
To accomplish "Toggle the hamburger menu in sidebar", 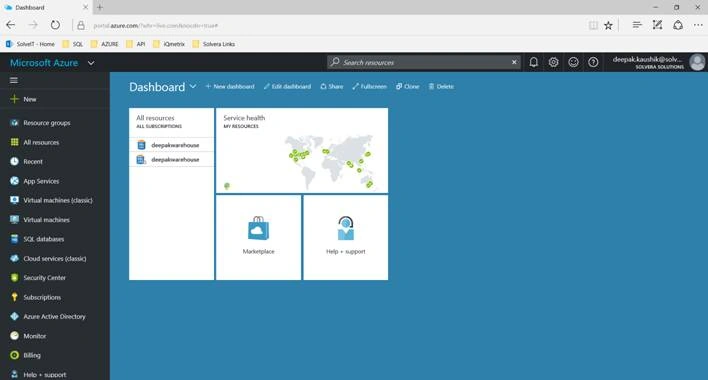I will click(x=14, y=80).
